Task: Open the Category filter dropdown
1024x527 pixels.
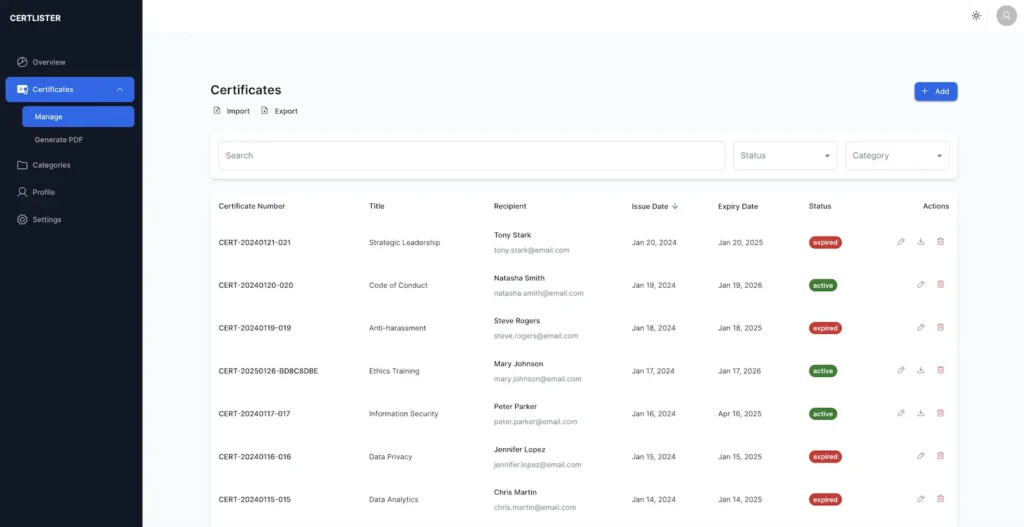Action: tap(897, 156)
